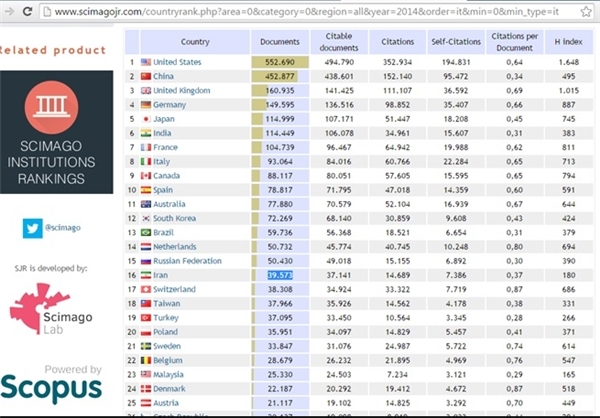Click the Scopus logo
Image resolution: width=600 pixels, height=418 pixels.
click(x=51, y=389)
